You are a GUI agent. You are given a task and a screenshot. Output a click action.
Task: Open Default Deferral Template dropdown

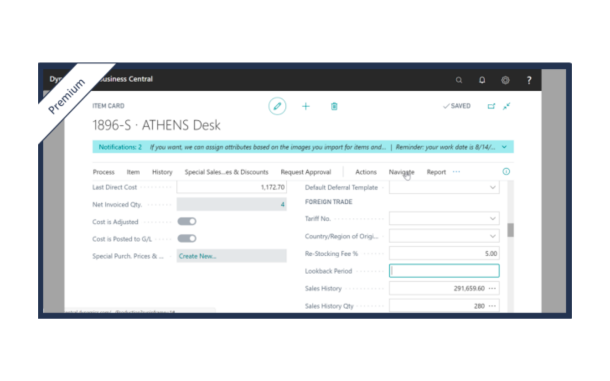click(493, 187)
